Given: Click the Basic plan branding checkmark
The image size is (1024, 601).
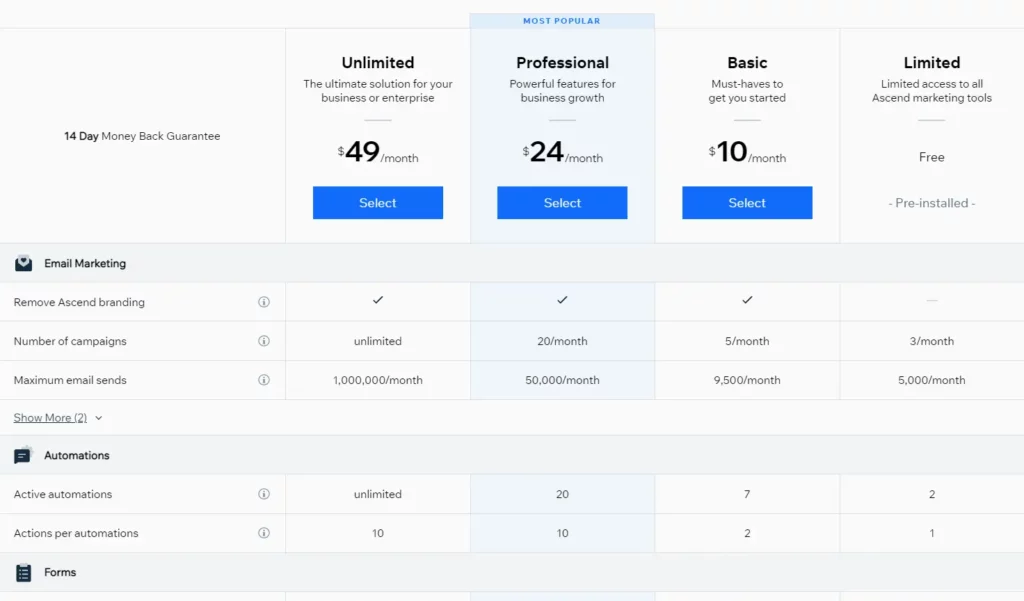Looking at the screenshot, I should tap(747, 300).
